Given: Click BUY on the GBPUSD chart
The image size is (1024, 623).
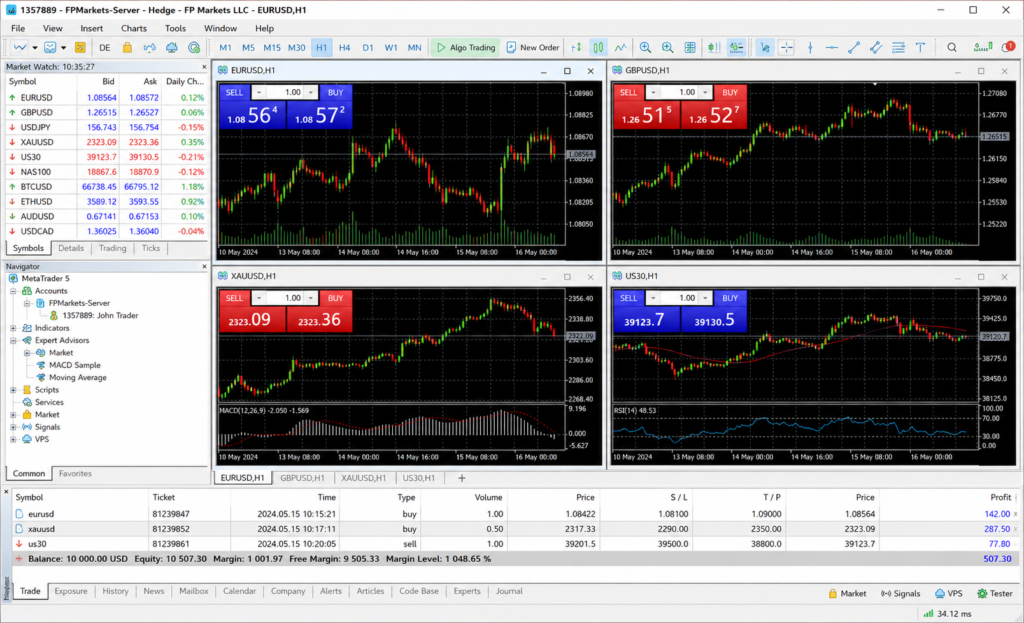Looking at the screenshot, I should pos(729,93).
